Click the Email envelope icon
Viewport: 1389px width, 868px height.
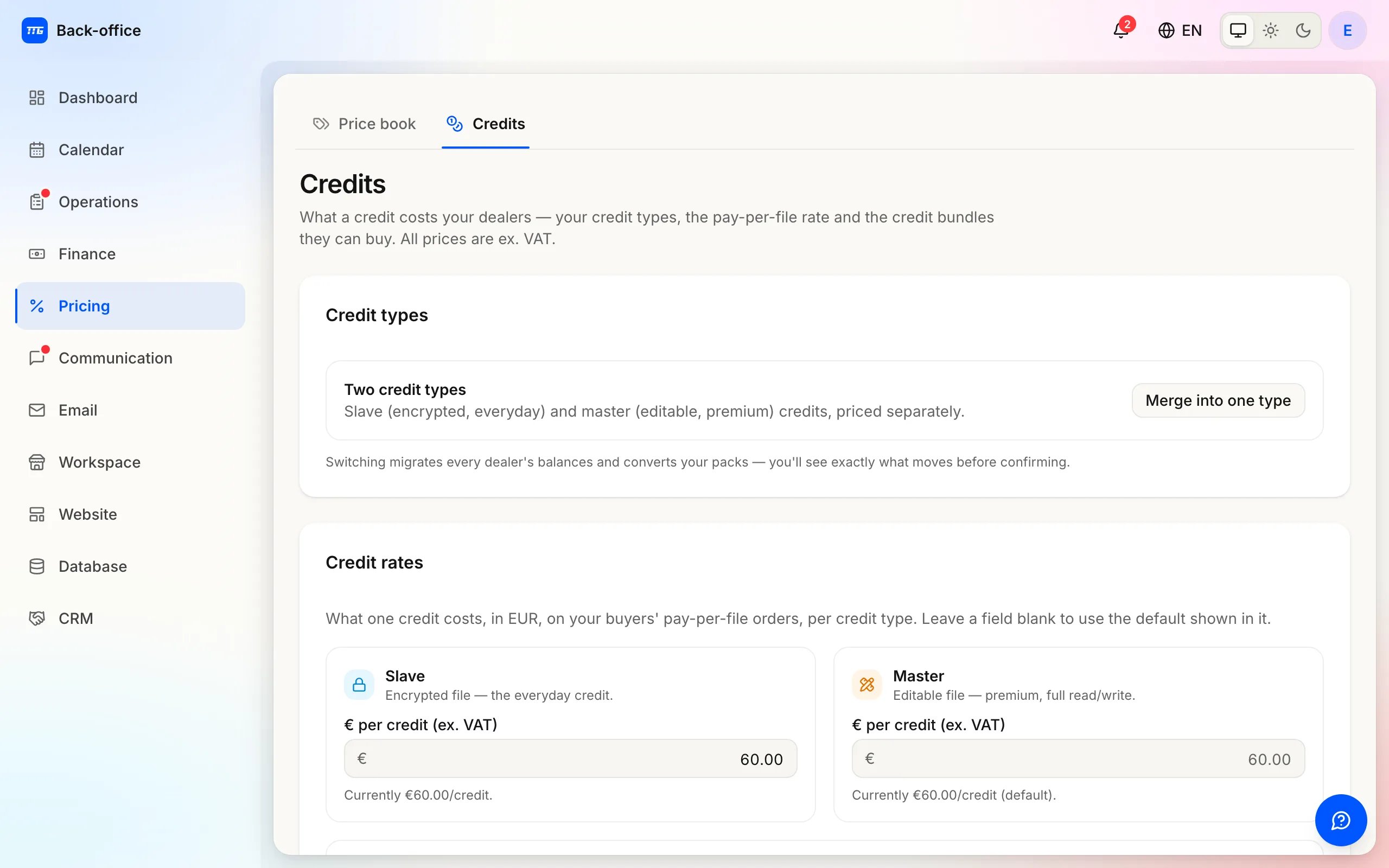[37, 410]
